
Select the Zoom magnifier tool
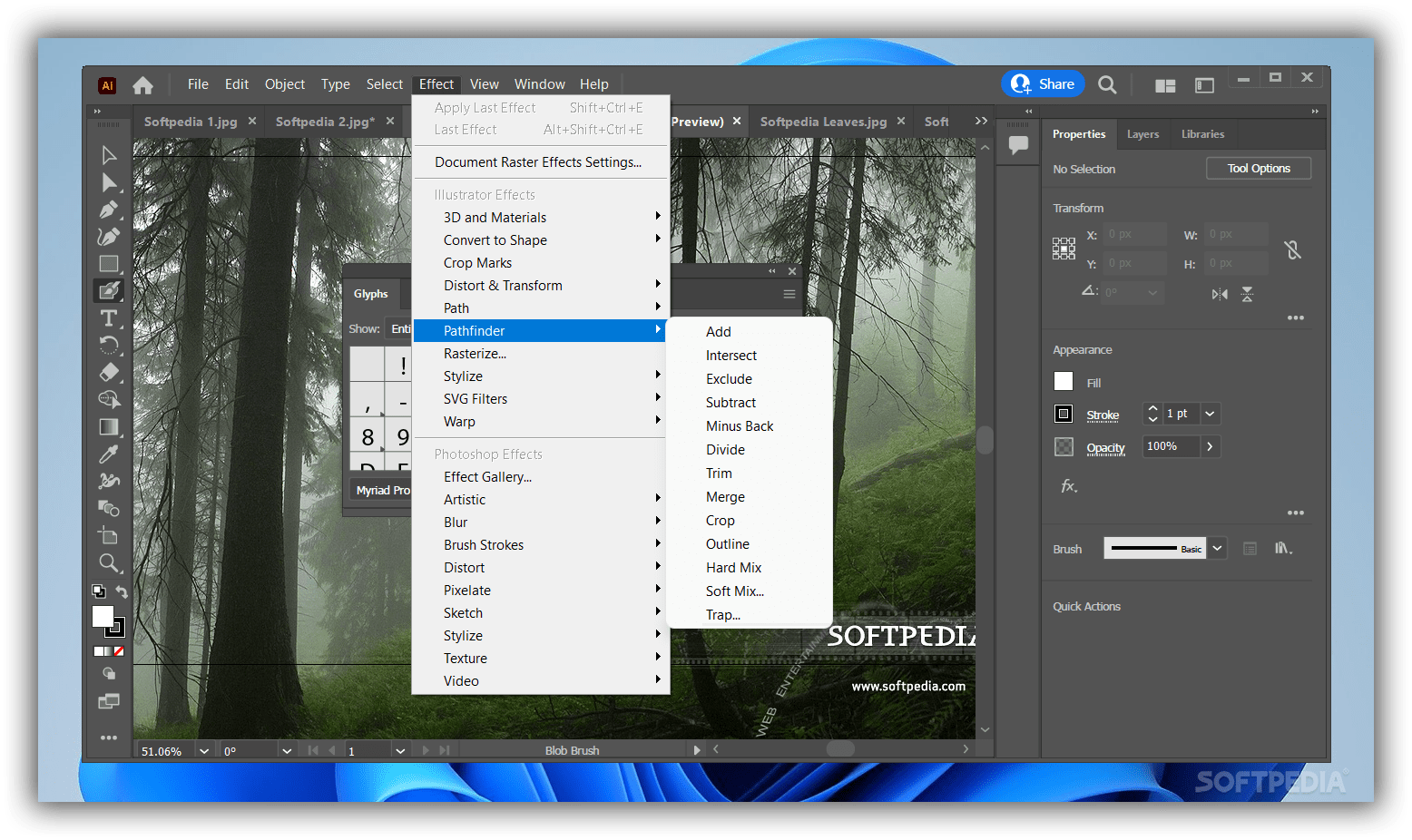click(109, 563)
